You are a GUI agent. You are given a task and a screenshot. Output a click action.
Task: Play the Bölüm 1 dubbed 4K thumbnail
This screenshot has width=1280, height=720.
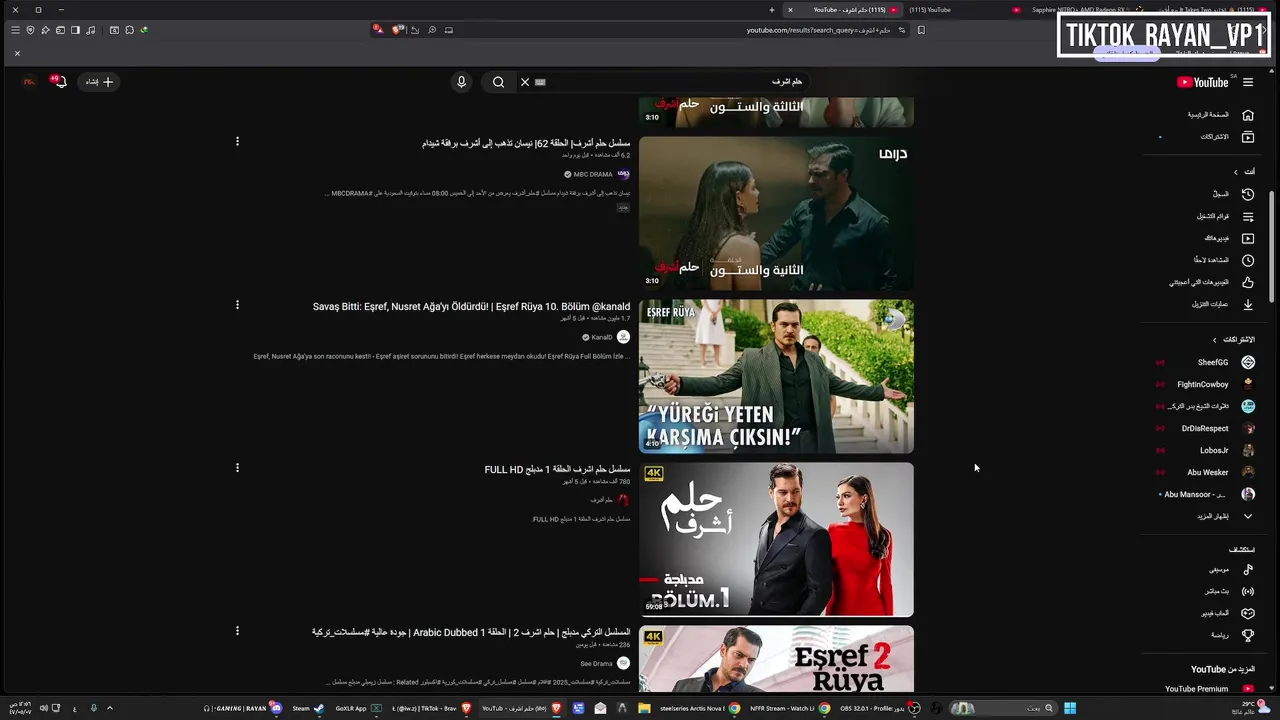click(x=776, y=539)
